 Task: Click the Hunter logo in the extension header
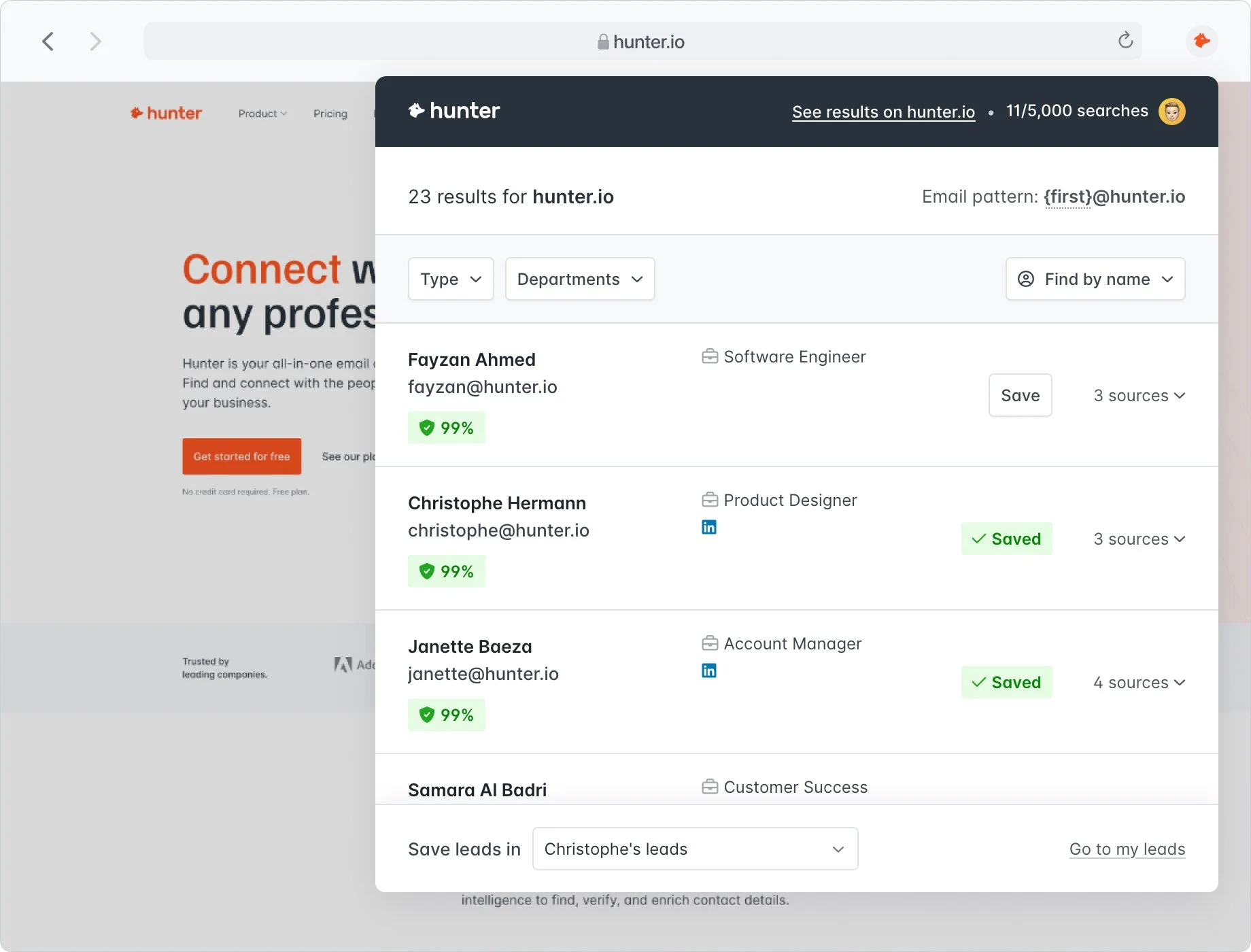pos(453,110)
